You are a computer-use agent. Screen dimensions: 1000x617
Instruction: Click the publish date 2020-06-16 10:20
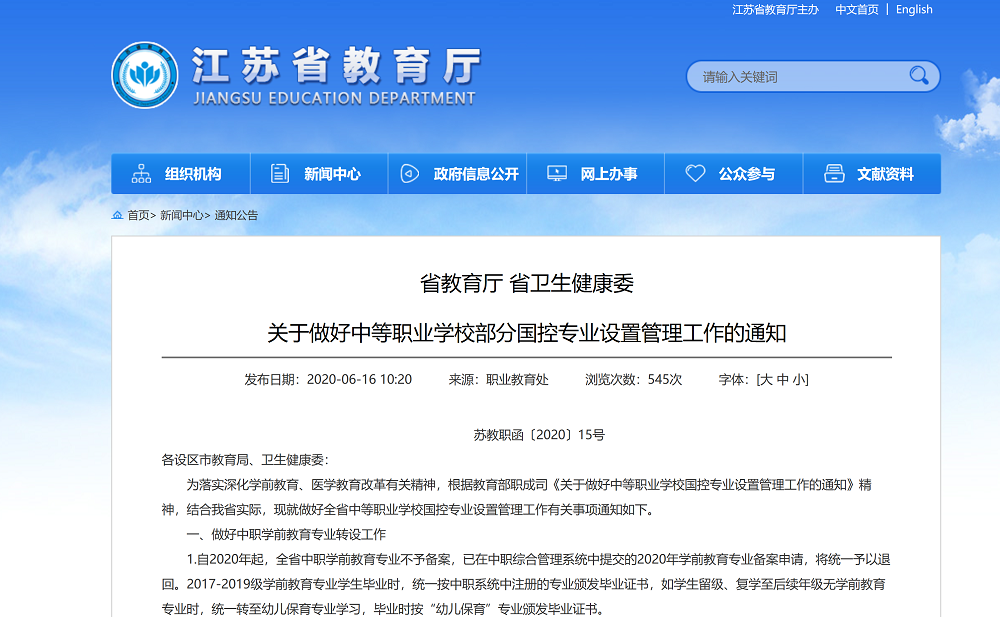pyautogui.click(x=359, y=380)
